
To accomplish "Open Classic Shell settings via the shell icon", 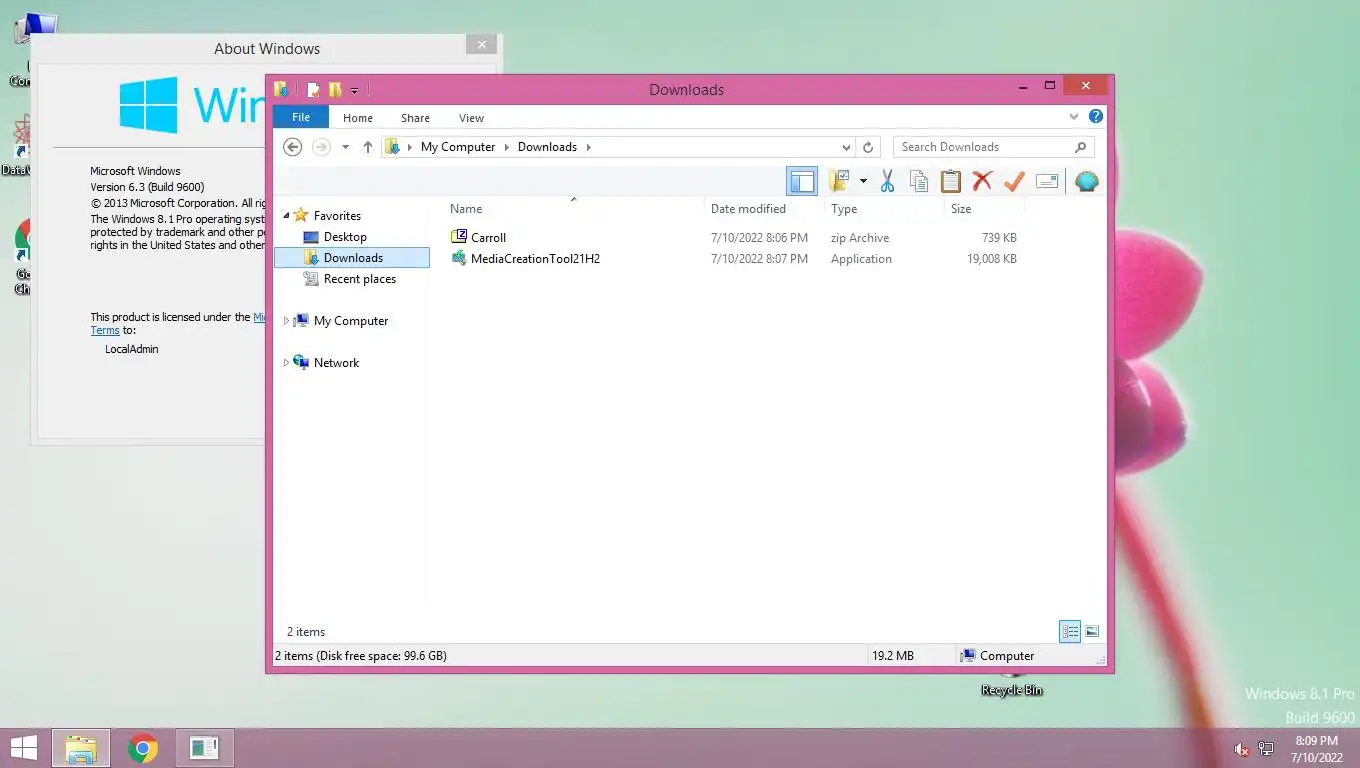I will click(x=1086, y=181).
